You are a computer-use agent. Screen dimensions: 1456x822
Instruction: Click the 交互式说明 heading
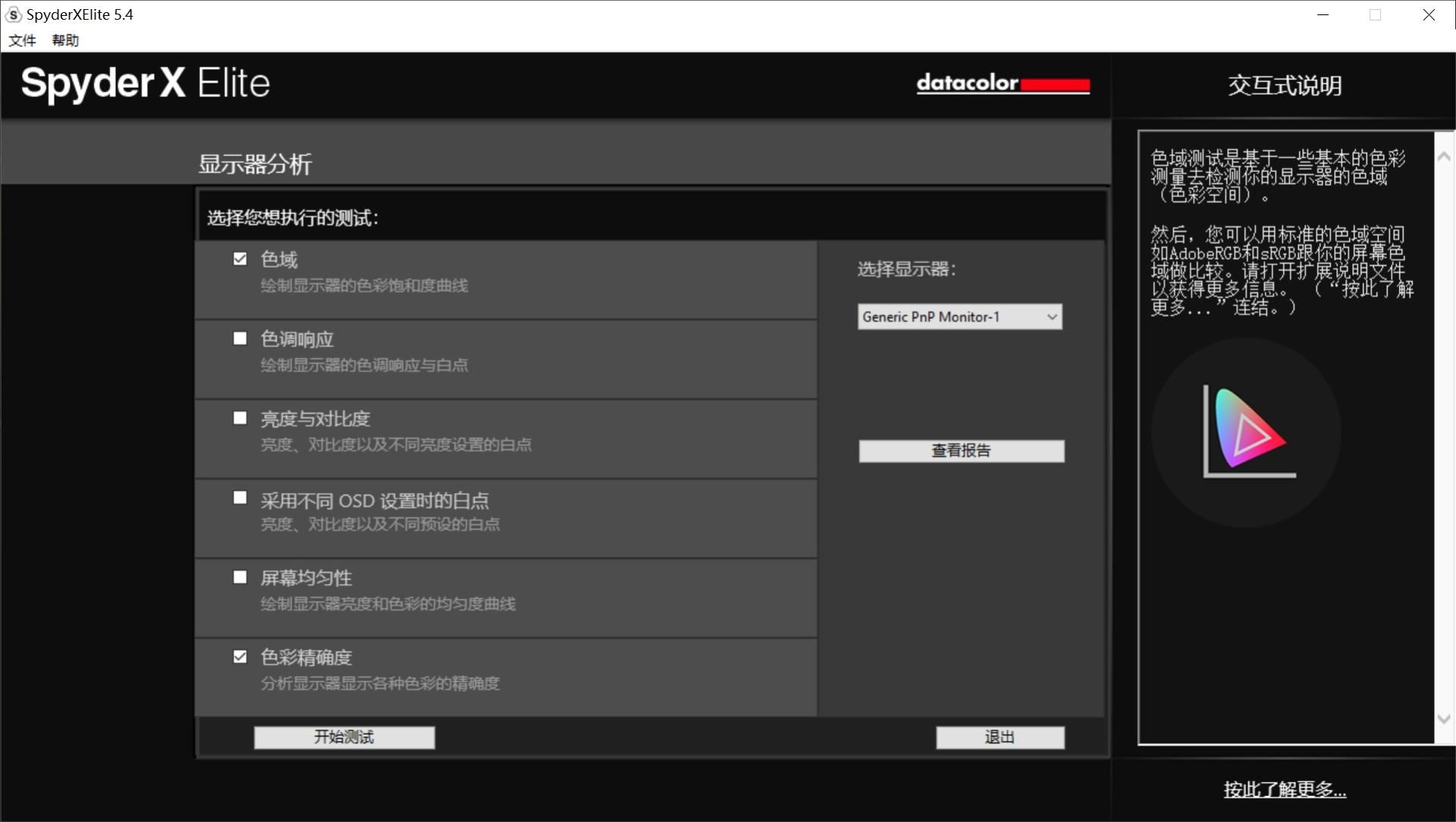click(x=1285, y=86)
